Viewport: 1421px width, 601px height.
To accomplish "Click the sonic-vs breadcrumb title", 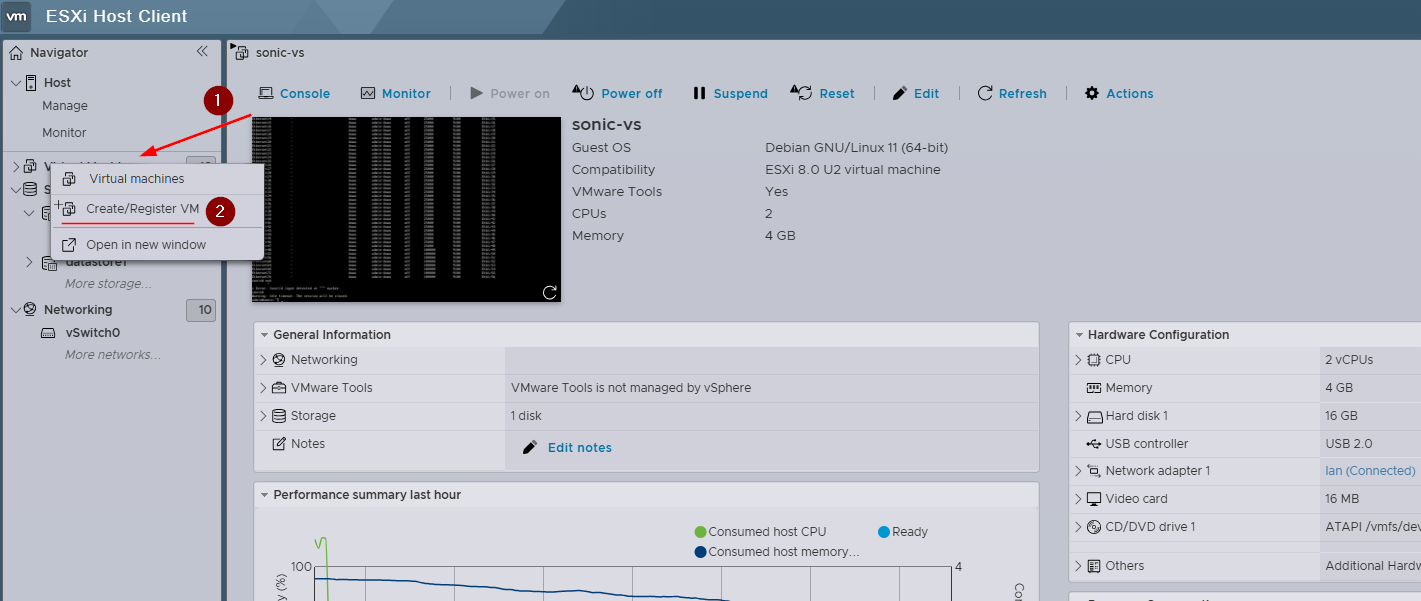I will (x=280, y=52).
